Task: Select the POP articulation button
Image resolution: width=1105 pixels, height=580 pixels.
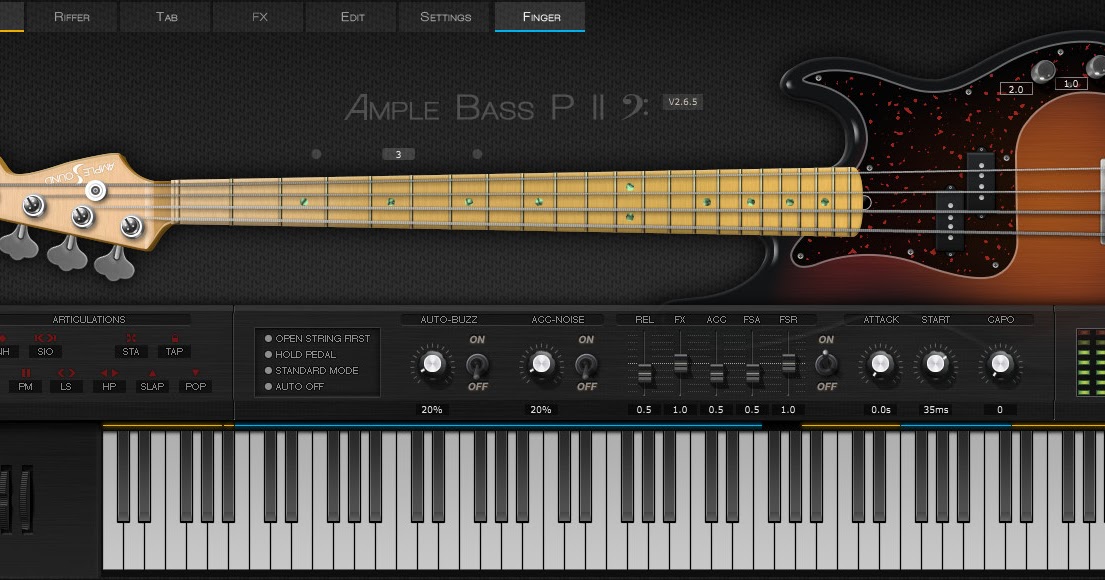Action: pyautogui.click(x=195, y=386)
